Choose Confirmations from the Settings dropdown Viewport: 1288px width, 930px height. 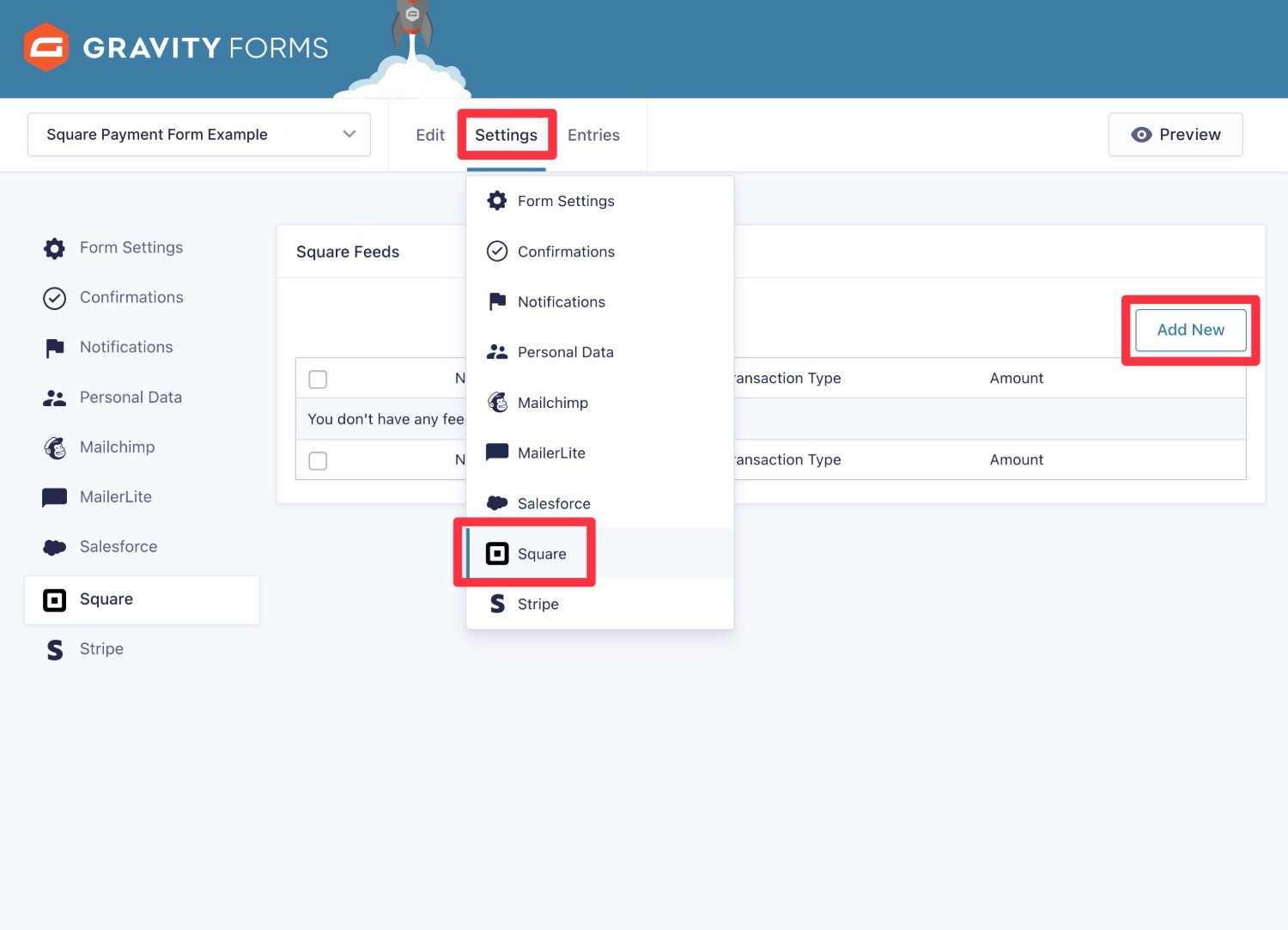click(599, 252)
